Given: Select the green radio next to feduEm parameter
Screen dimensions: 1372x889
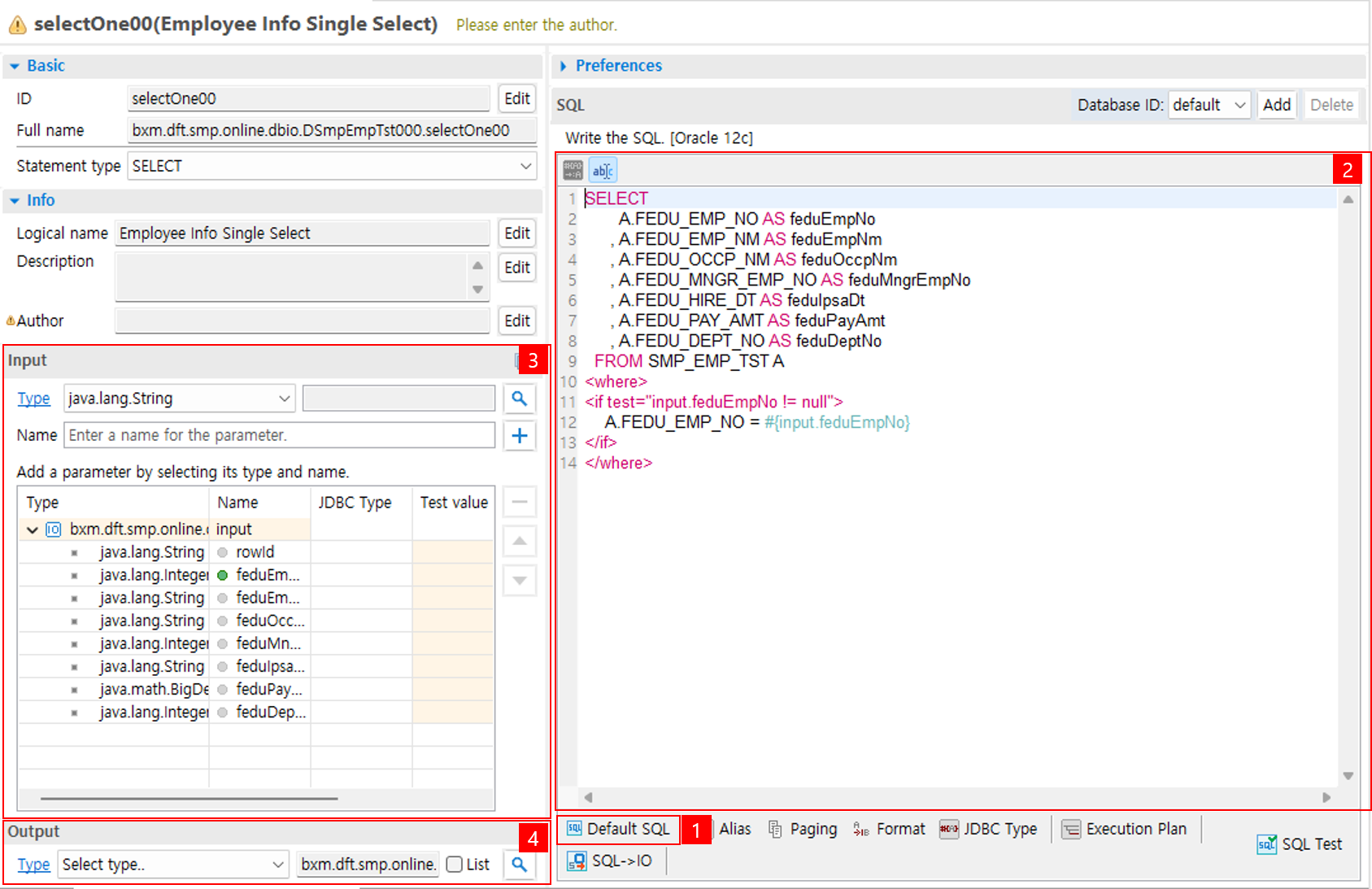Looking at the screenshot, I should (222, 574).
